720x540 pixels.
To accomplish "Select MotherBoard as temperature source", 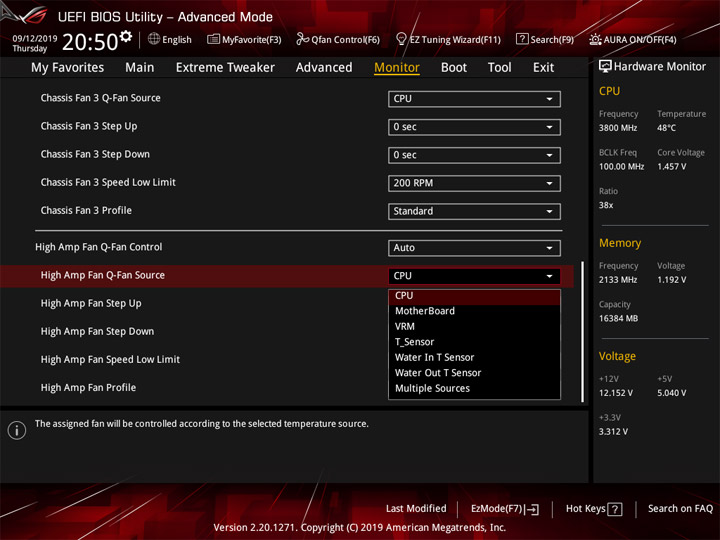I will 474,311.
